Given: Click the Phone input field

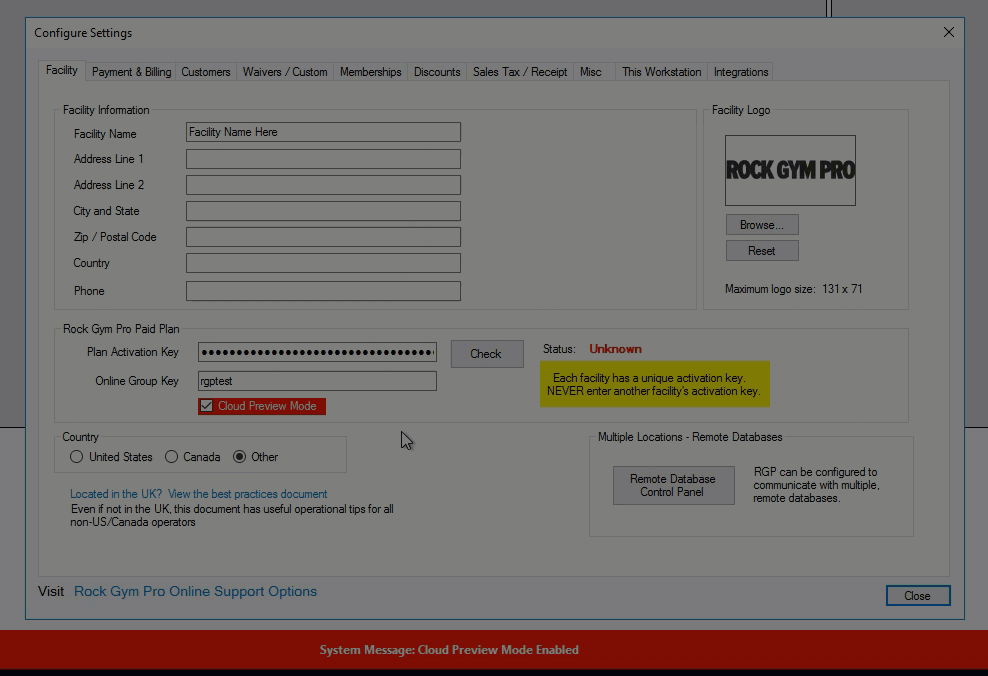Looking at the screenshot, I should 323,291.
